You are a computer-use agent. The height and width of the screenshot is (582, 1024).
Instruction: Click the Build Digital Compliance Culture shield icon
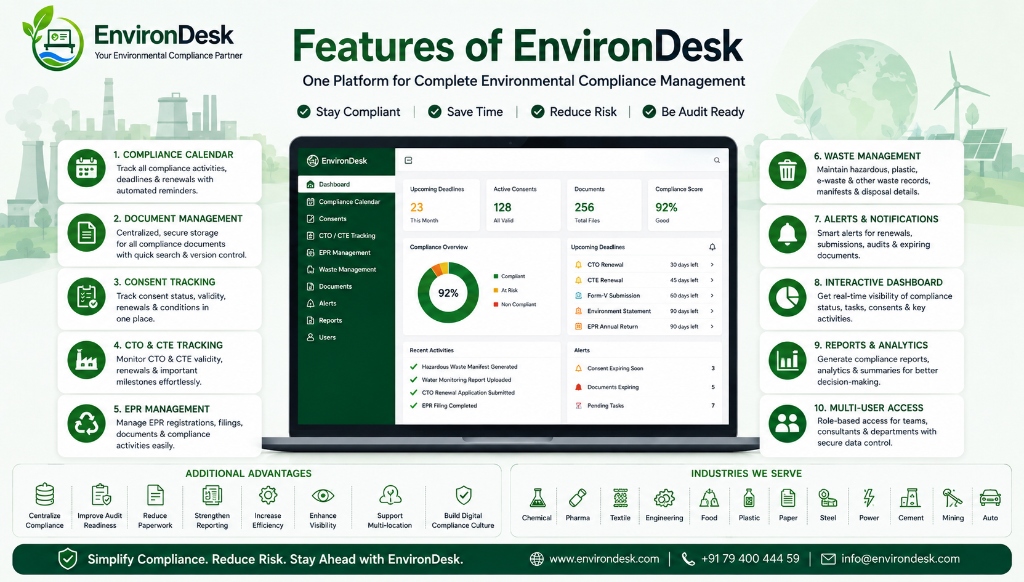coord(463,494)
